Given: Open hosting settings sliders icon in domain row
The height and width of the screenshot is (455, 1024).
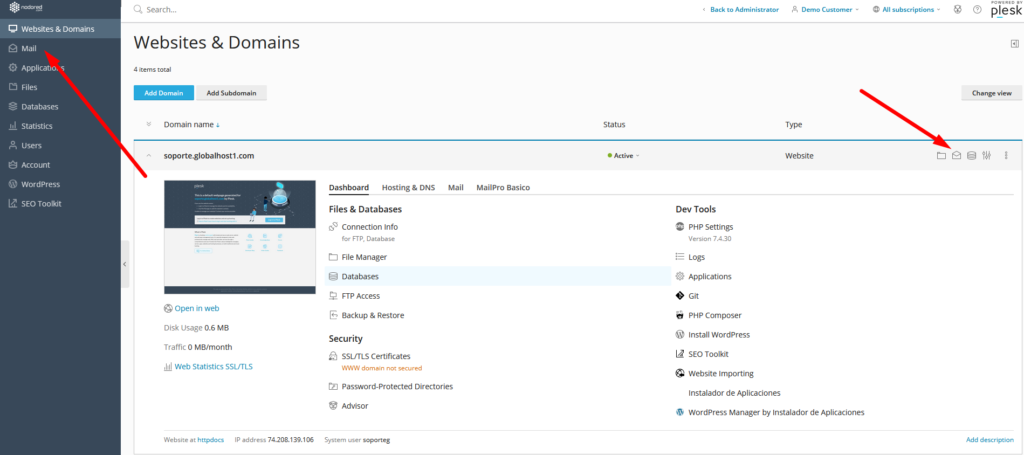Looking at the screenshot, I should tap(986, 155).
